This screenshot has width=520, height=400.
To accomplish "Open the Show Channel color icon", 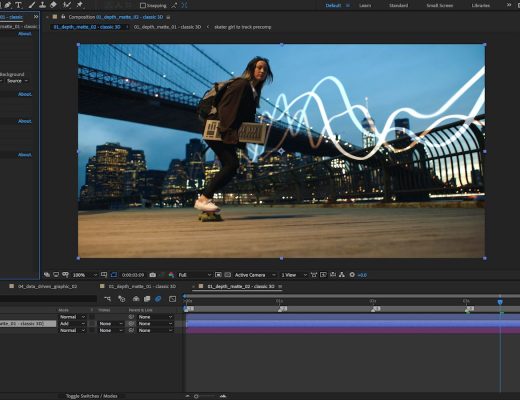I will click(x=171, y=275).
